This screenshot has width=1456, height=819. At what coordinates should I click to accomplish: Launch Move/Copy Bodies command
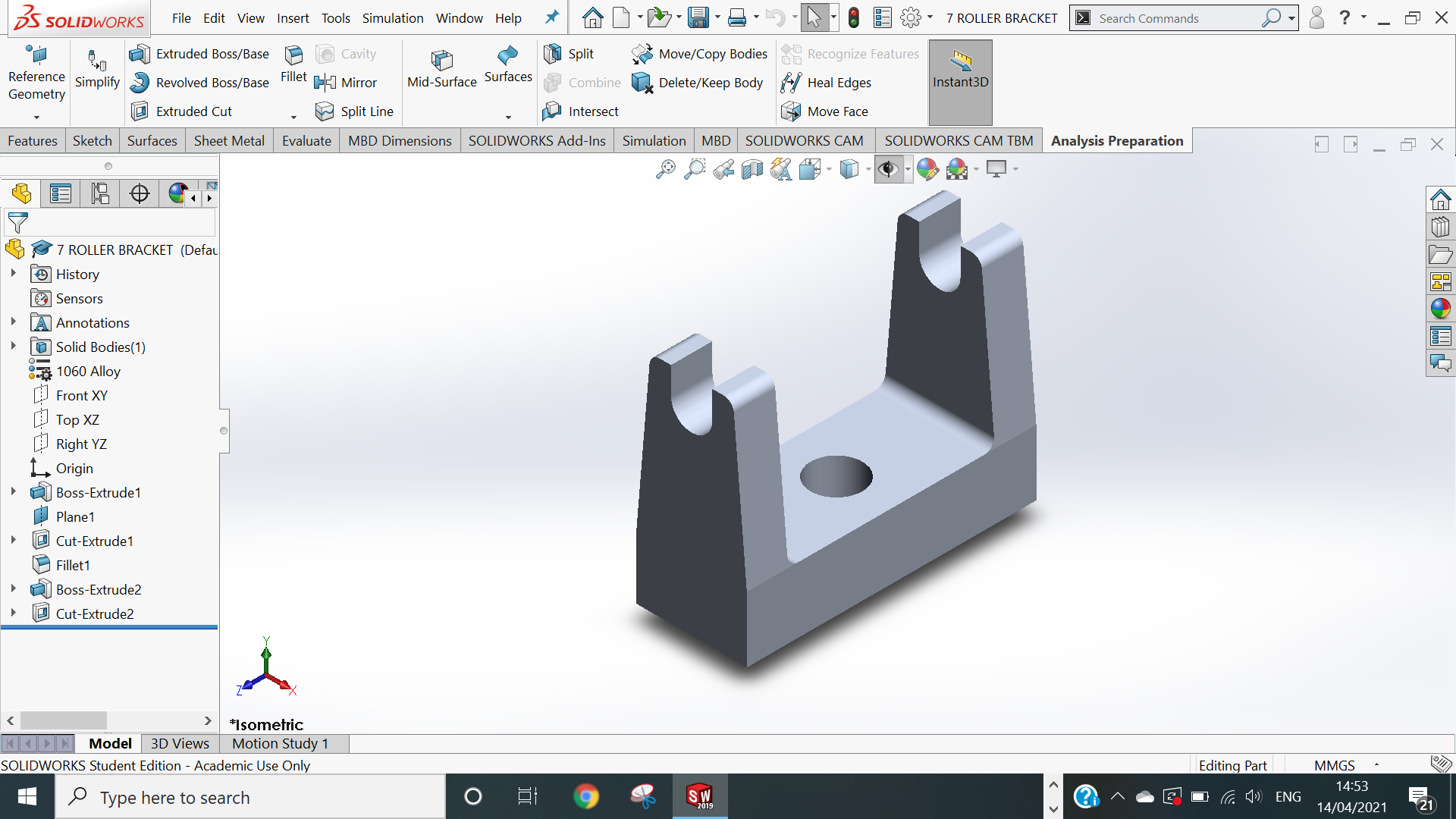click(700, 54)
